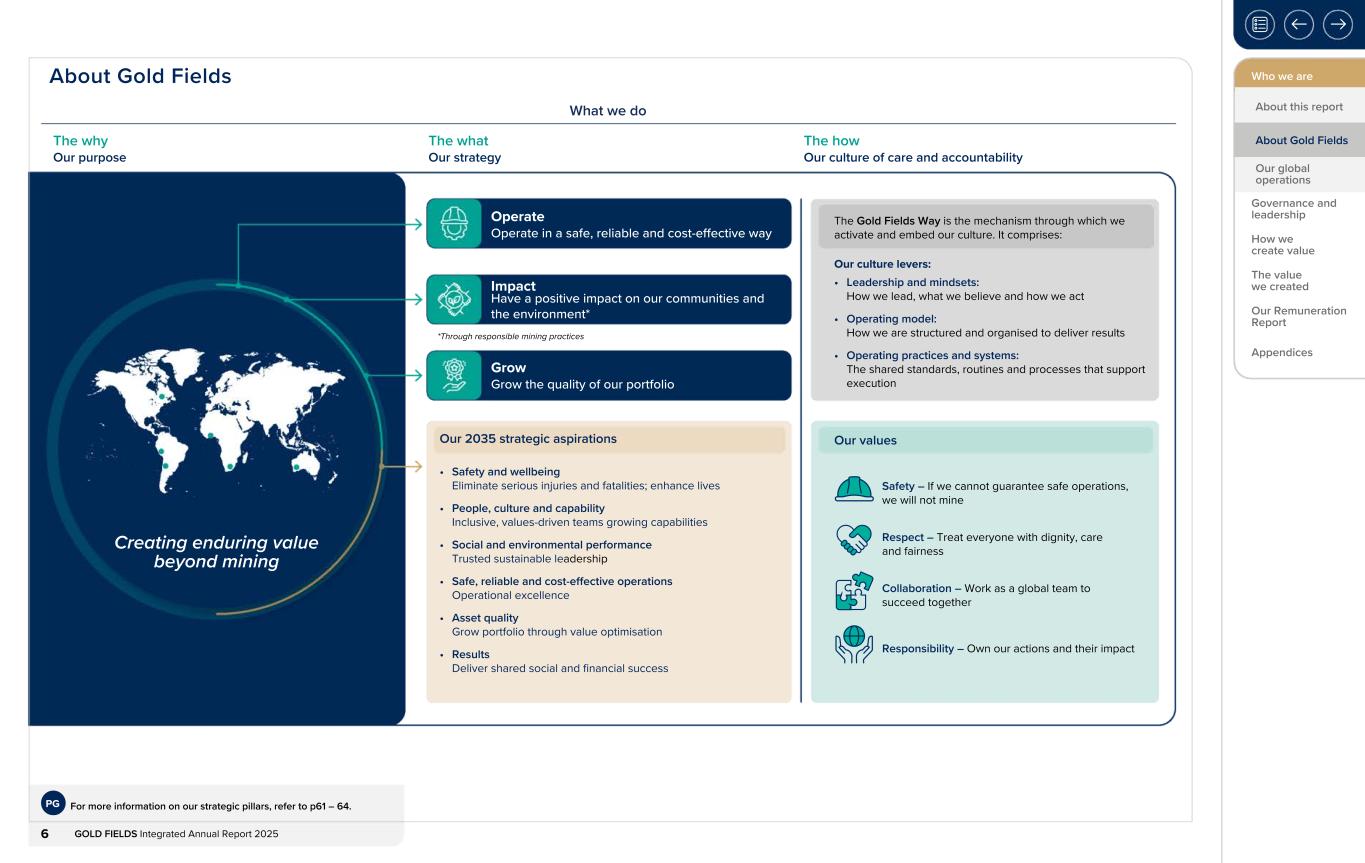Screen dimensions: 1365x863
Task: Click the What we do heading
Action: [607, 111]
